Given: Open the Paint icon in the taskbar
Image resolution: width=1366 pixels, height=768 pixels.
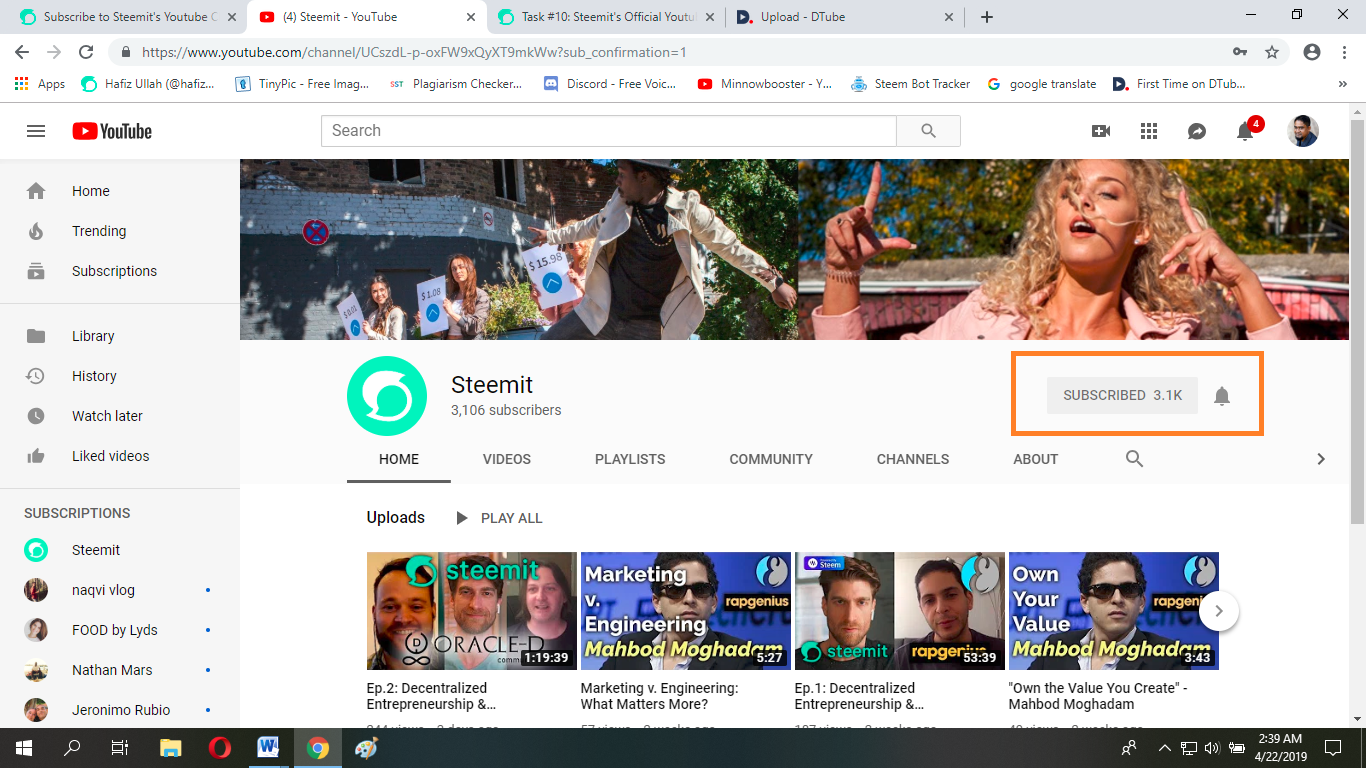Looking at the screenshot, I should pyautogui.click(x=366, y=748).
